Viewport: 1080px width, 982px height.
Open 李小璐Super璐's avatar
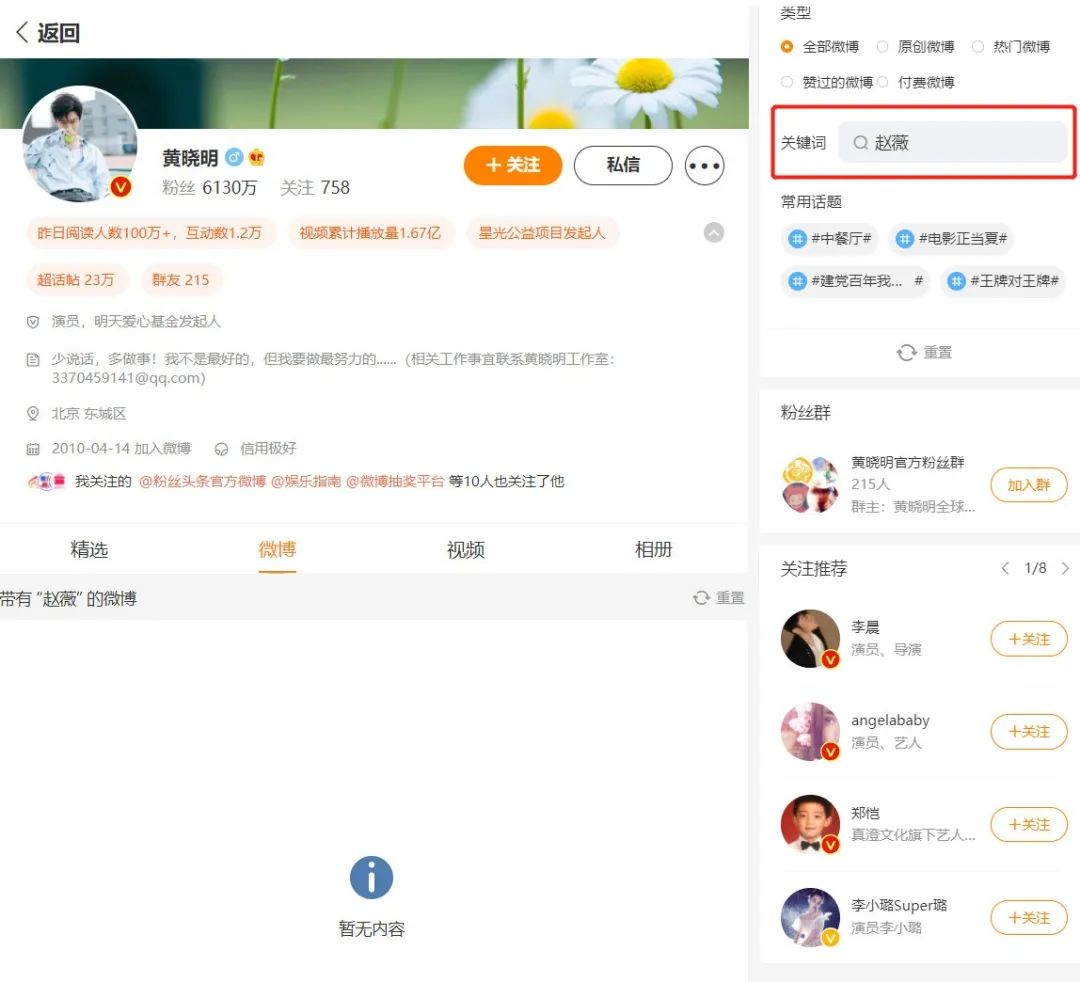click(x=810, y=917)
